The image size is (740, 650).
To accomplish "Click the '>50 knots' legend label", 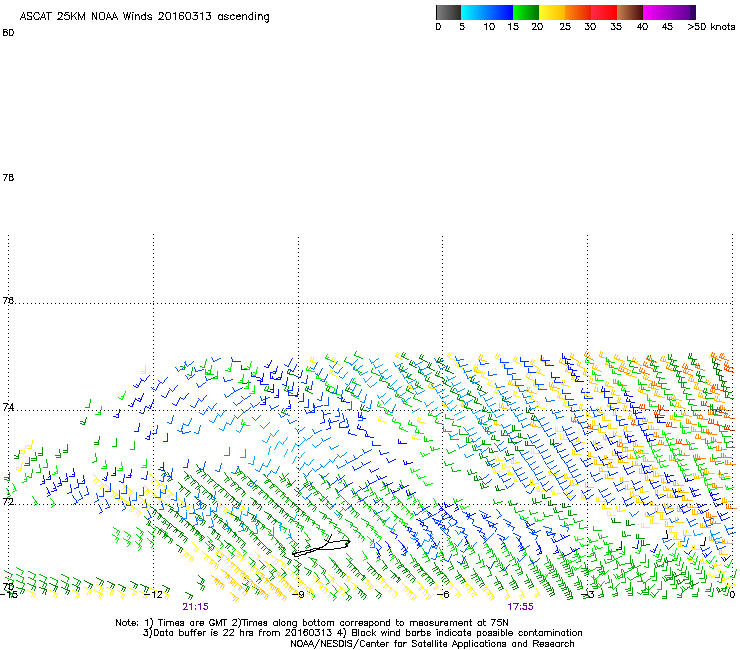I will click(711, 27).
